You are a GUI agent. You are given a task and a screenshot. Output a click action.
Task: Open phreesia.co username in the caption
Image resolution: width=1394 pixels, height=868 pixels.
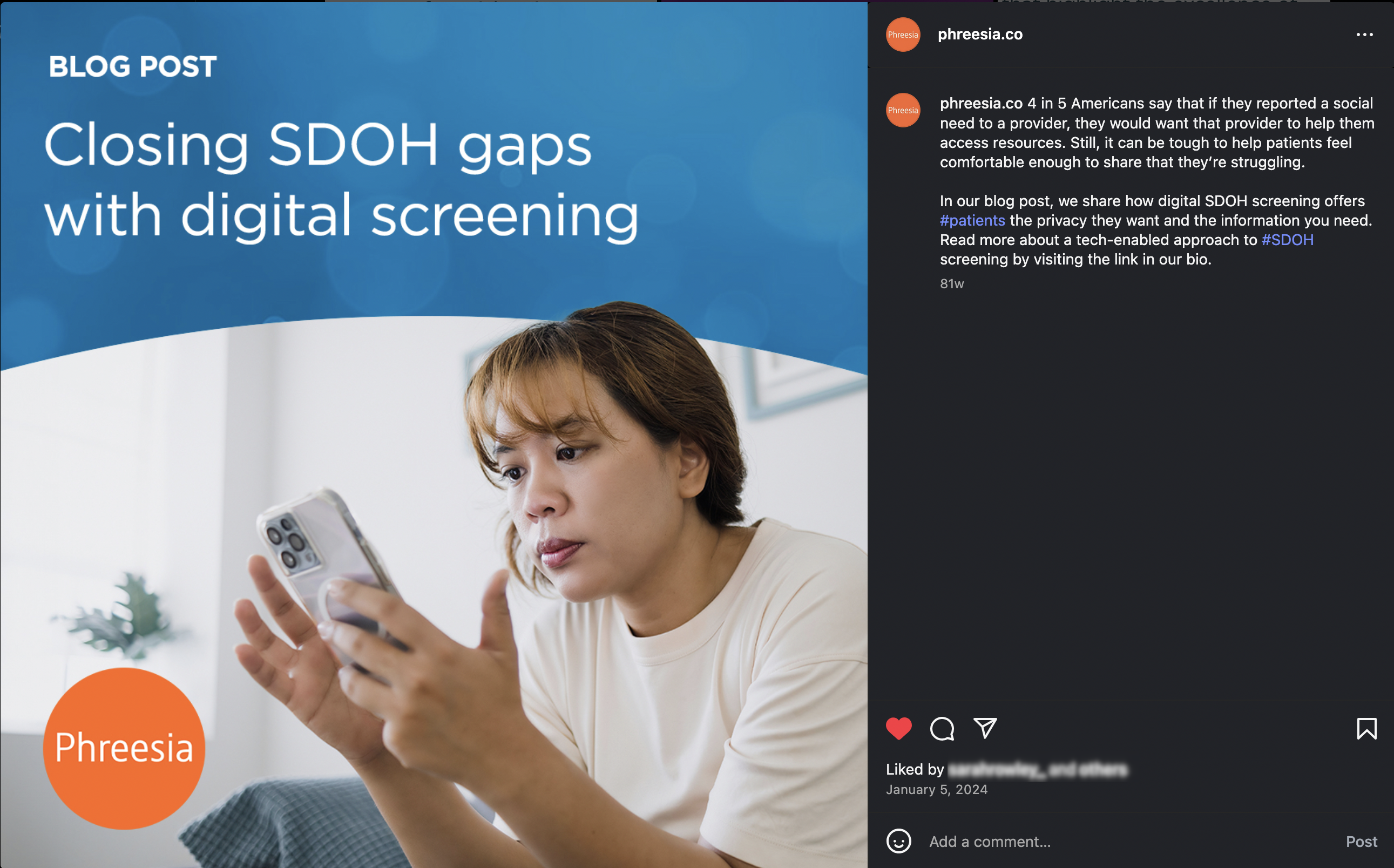[981, 103]
